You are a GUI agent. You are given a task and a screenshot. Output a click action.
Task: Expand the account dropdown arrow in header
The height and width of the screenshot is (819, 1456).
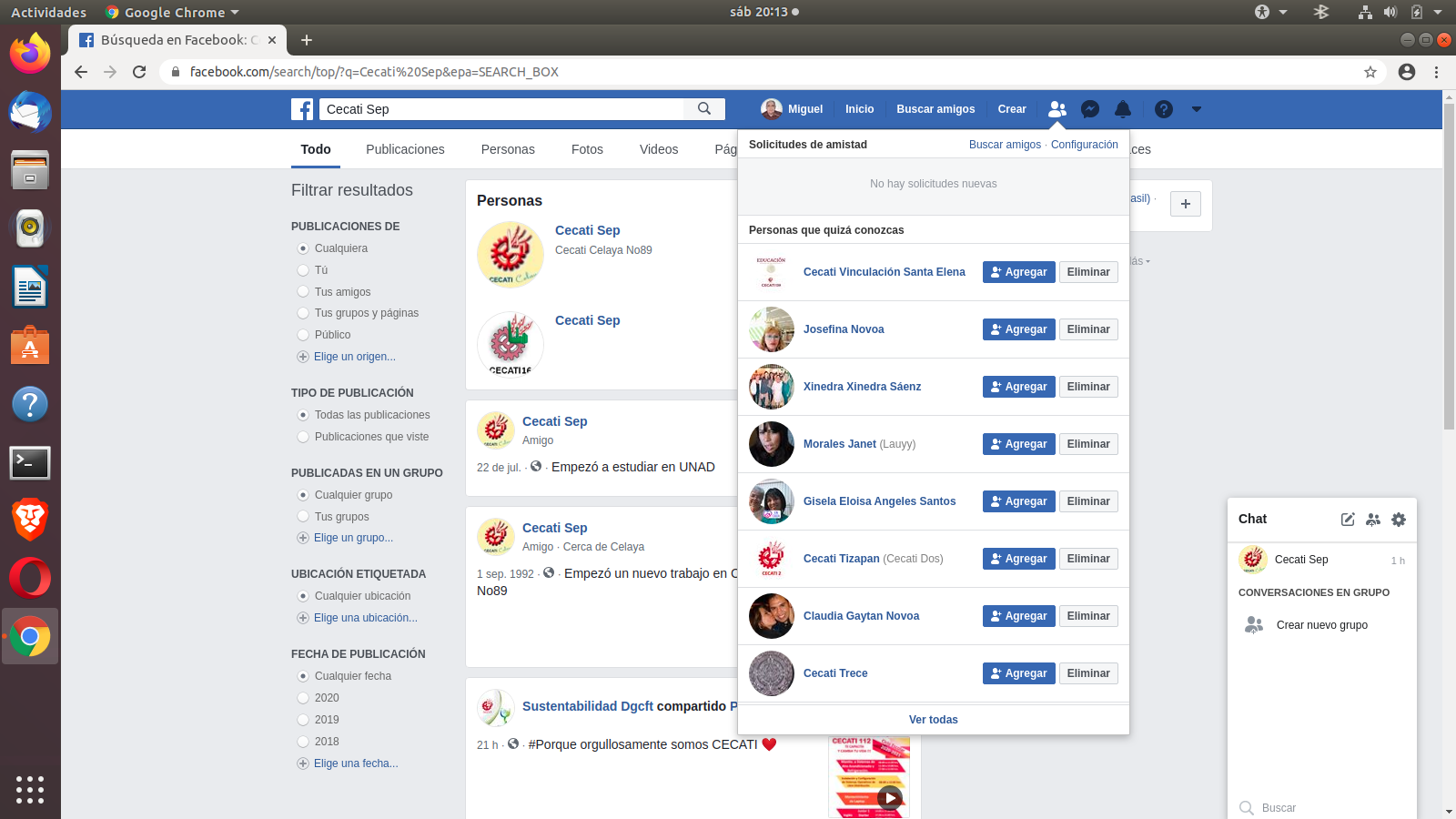(x=1197, y=109)
